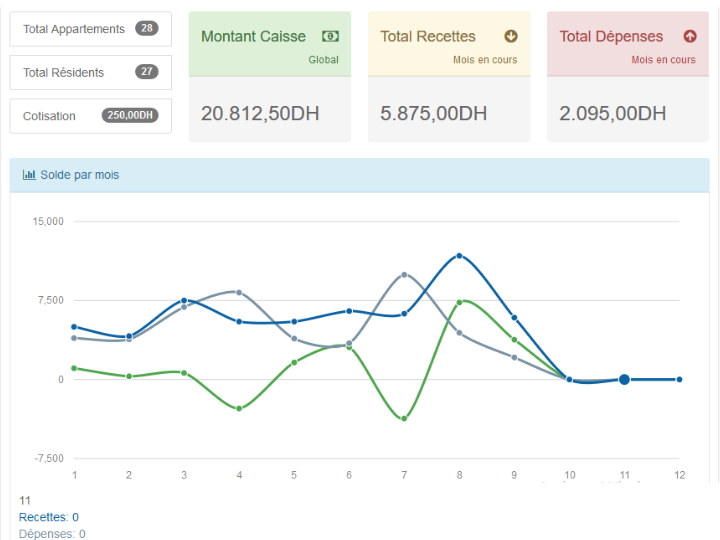Image resolution: width=720 pixels, height=540 pixels.
Task: Click the green data point at month 4
Action: (239, 408)
